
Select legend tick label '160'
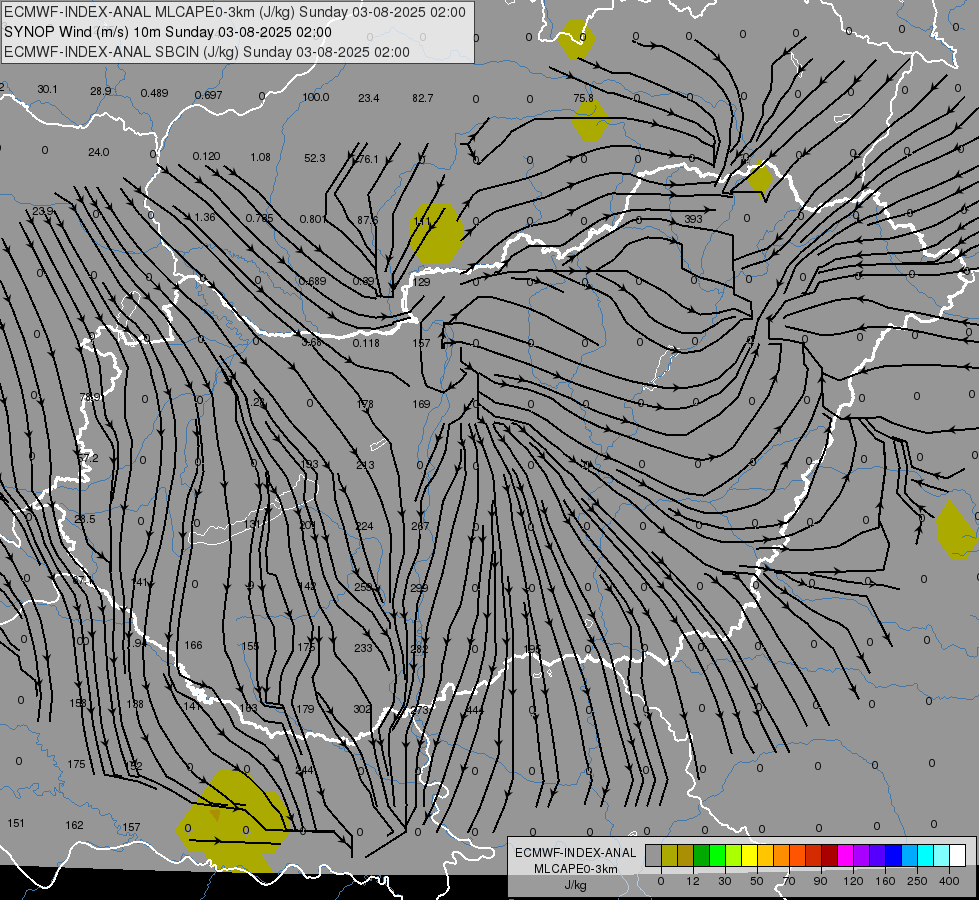click(885, 881)
